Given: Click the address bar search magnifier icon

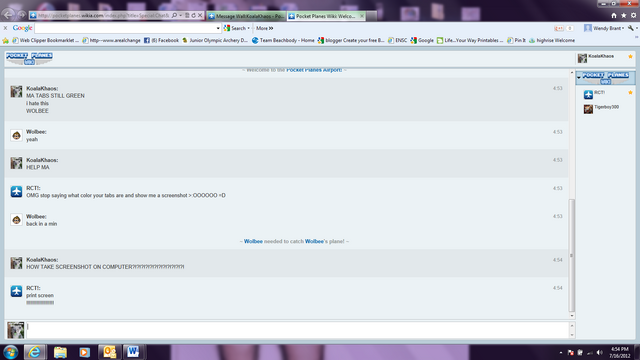Looking at the screenshot, I should [x=174, y=16].
